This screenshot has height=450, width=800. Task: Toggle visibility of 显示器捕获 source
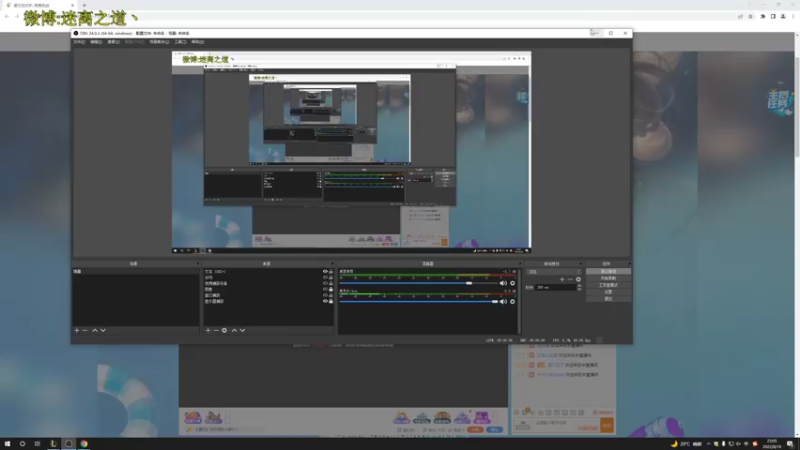325,301
